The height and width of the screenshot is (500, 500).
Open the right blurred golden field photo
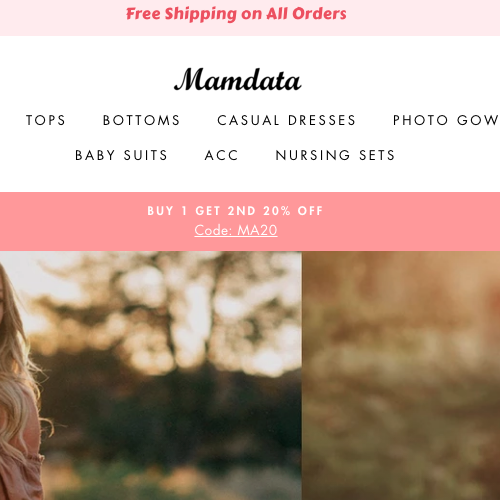point(401,375)
